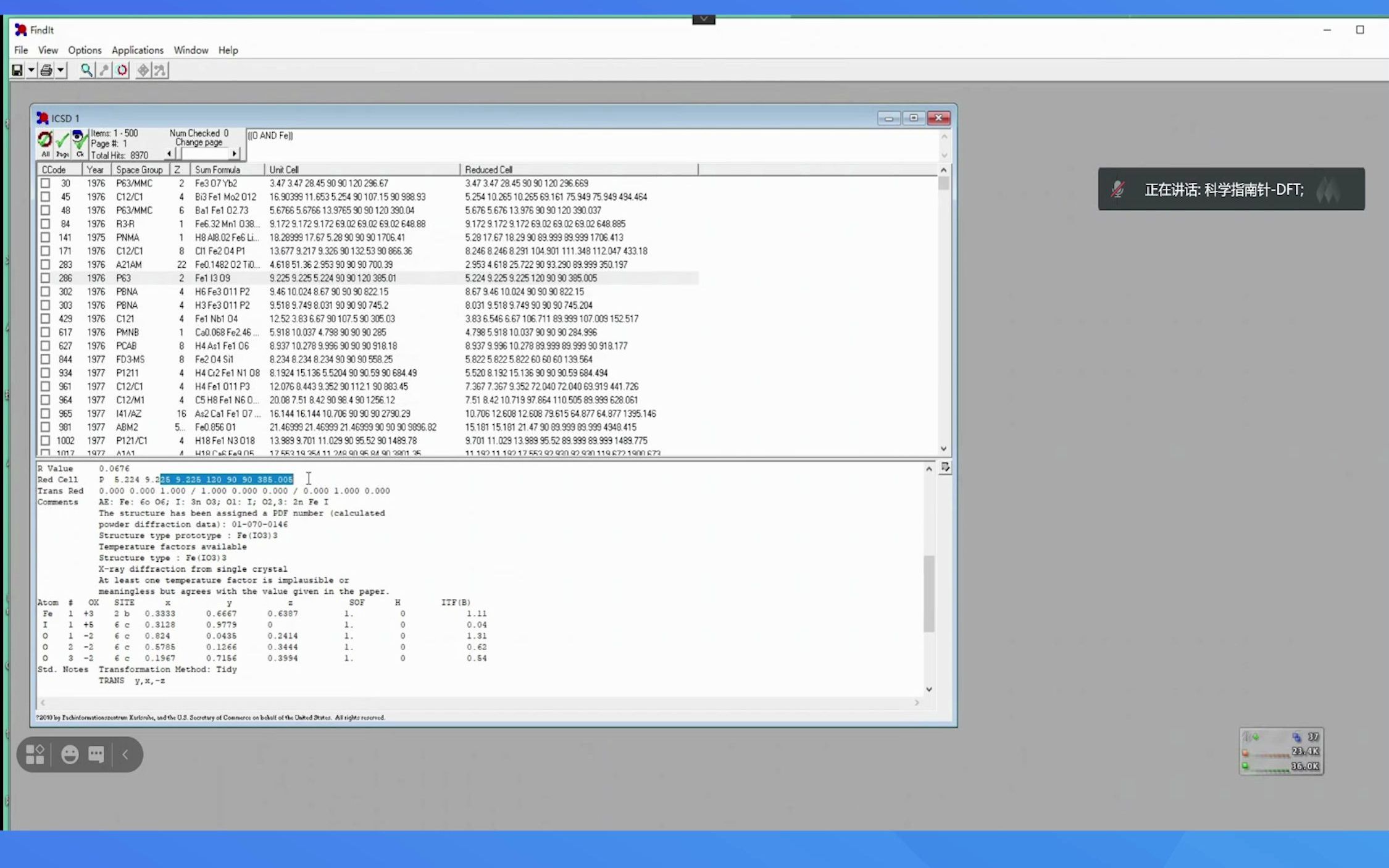Check the box for entry CCode 1002
The height and width of the screenshot is (868, 1389).
[45, 441]
